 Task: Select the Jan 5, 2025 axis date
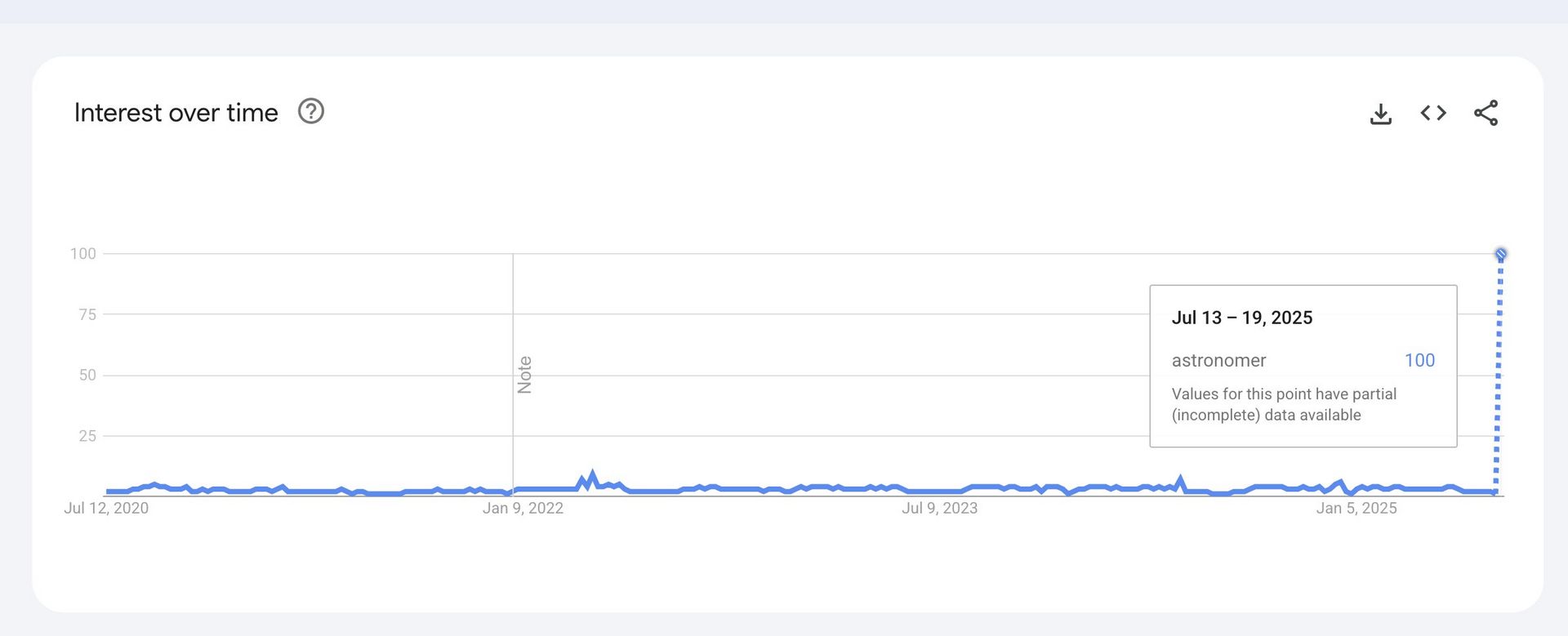[x=1356, y=508]
